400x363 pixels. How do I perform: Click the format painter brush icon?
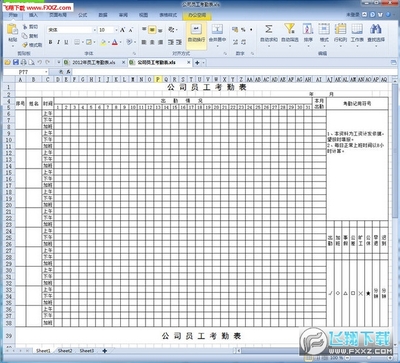[25, 45]
